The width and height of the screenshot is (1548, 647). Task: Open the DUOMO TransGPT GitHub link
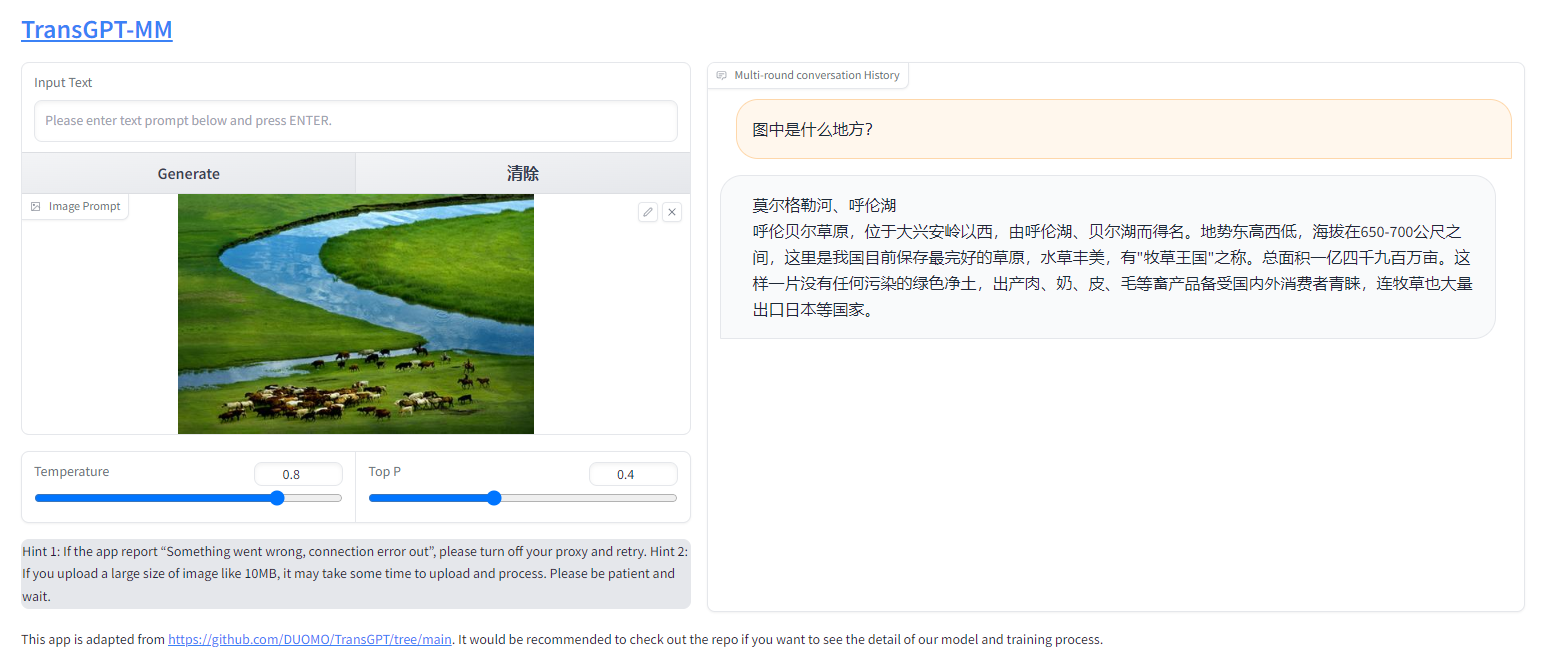pos(310,639)
